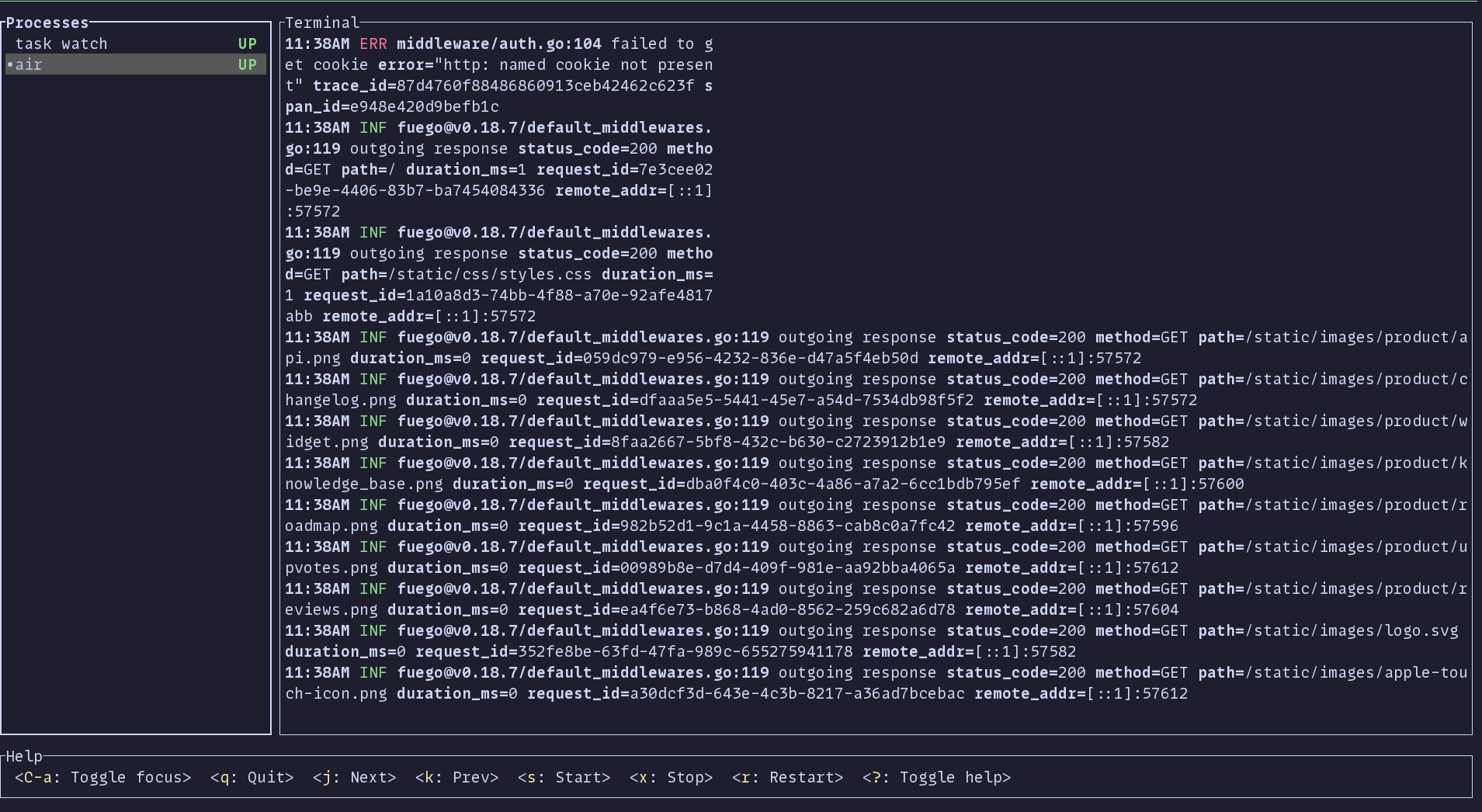The image size is (1482, 812).
Task: Click the Processes panel title
Action: (x=47, y=23)
